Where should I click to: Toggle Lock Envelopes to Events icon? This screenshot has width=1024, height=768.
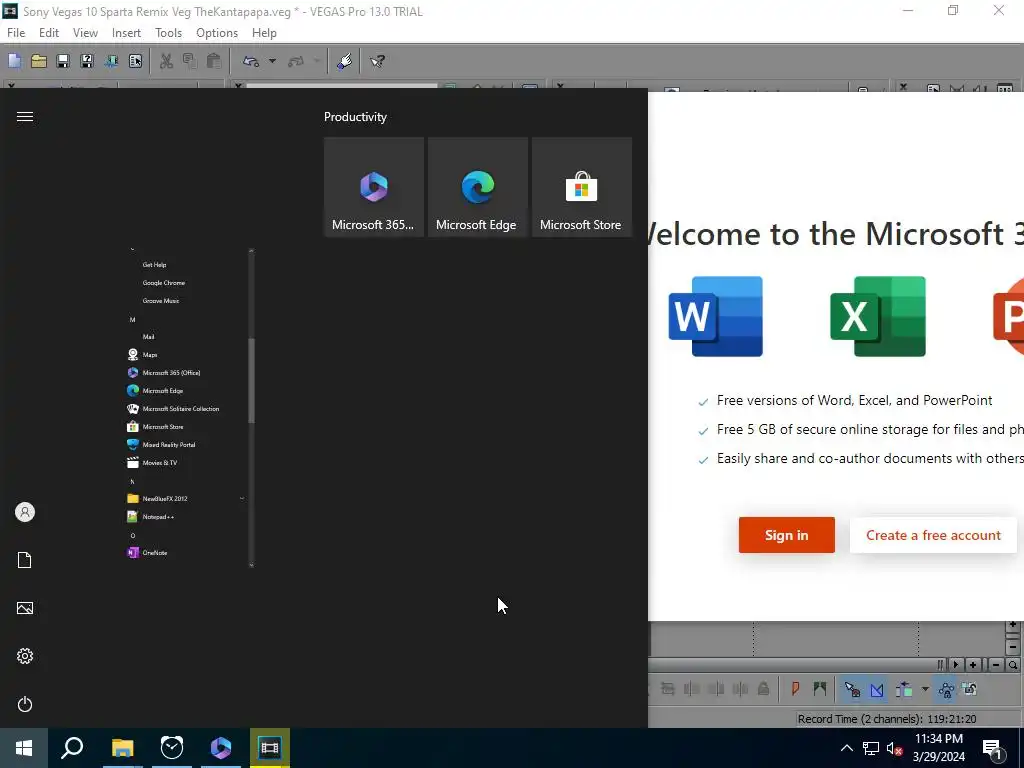coord(946,689)
